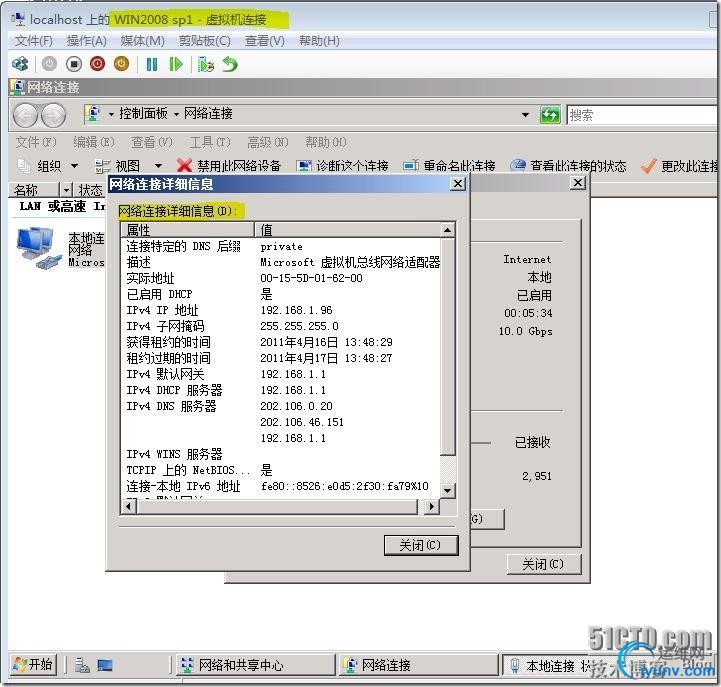
Task: Click the horizontal scrollbar thumb in details list
Action: point(278,506)
